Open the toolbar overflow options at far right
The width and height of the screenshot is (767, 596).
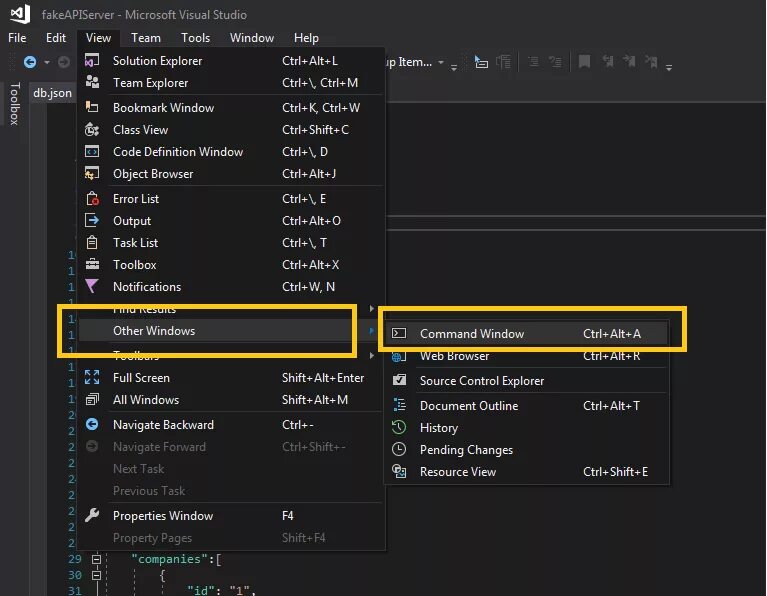coord(669,67)
